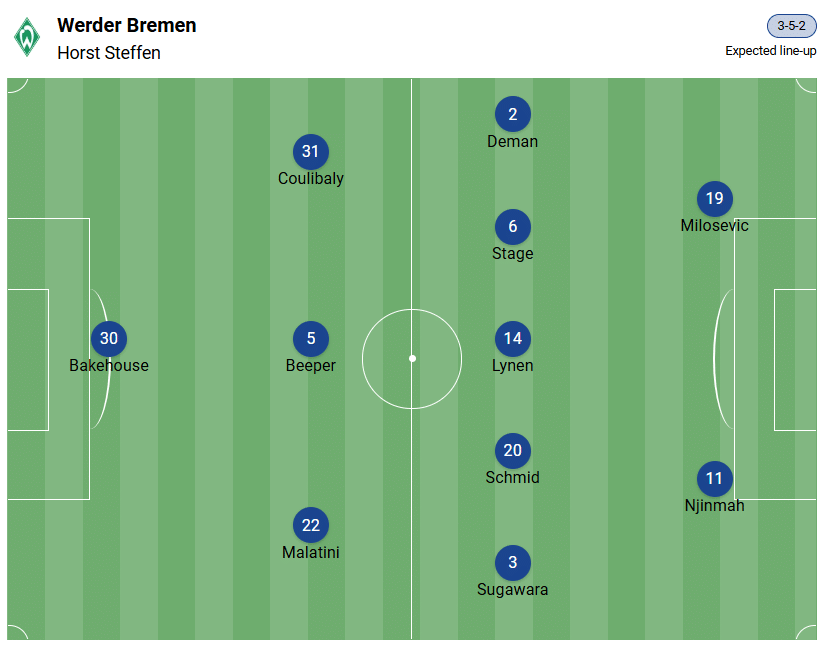Click the Expected line-up label
This screenshot has height=646, width=821.
(771, 51)
